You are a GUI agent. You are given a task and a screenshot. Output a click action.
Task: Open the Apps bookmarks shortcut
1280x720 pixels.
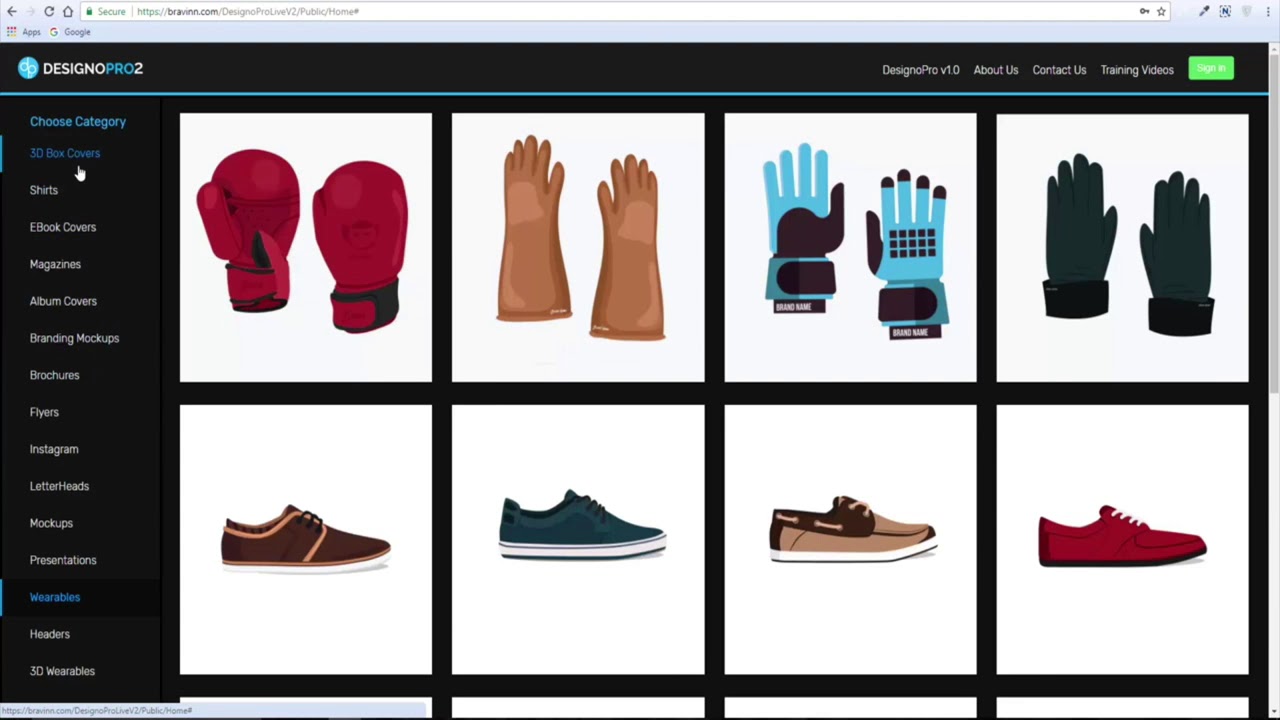click(24, 32)
